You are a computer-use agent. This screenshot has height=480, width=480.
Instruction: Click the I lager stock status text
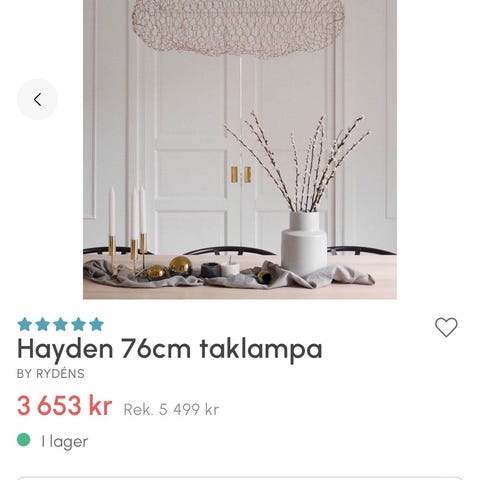pyautogui.click(x=65, y=442)
